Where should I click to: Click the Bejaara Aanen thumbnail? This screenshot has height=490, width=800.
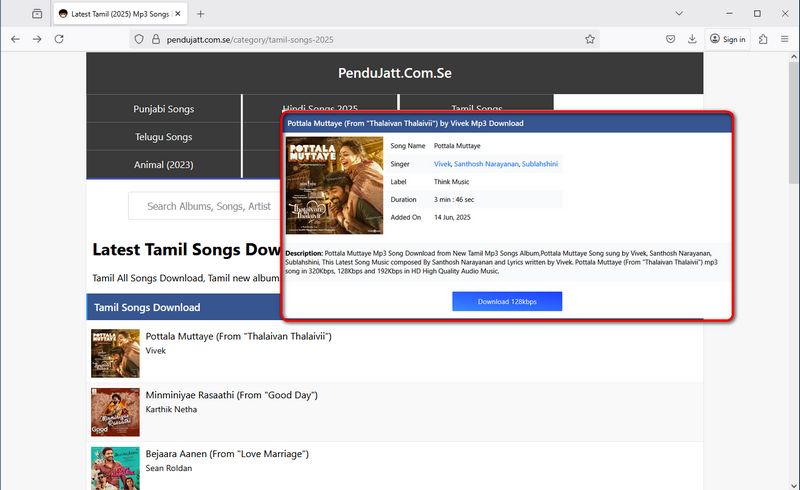tap(115, 469)
